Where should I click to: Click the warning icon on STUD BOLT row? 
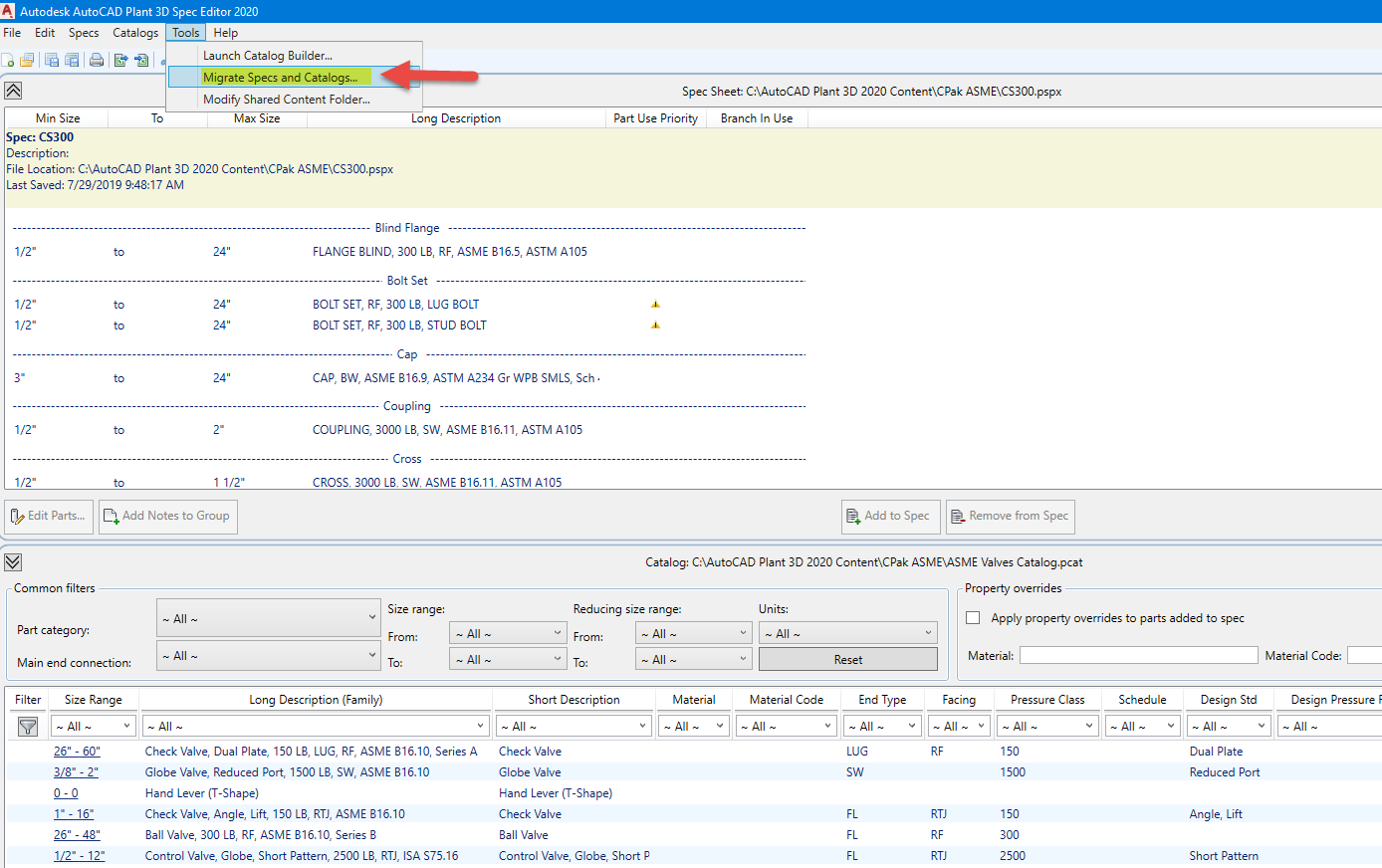[655, 325]
